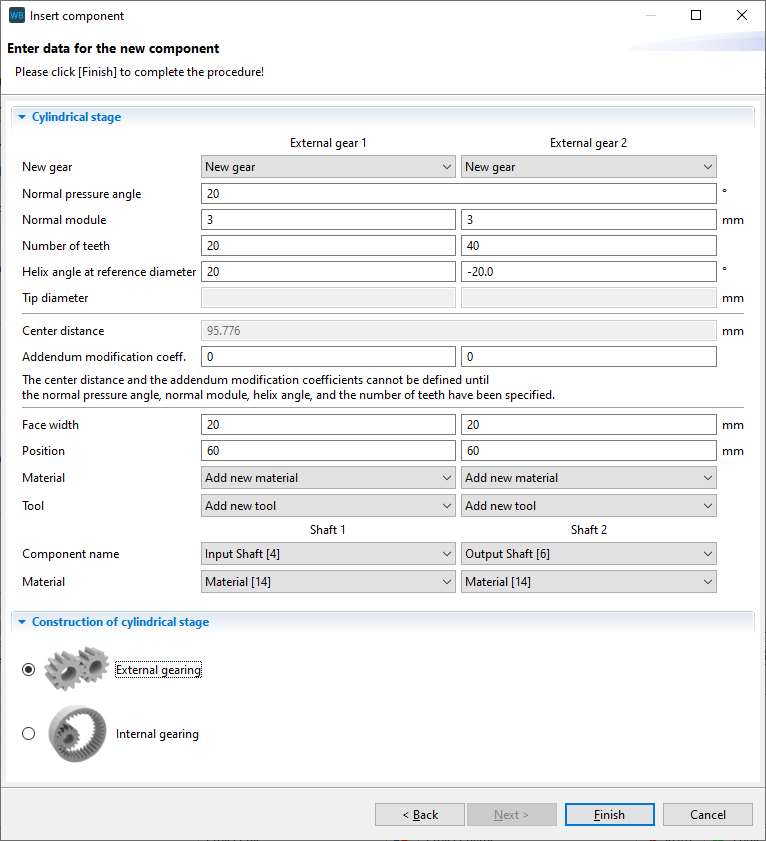Click External gear 1 Face width field
This screenshot has width=766, height=841.
(x=328, y=425)
